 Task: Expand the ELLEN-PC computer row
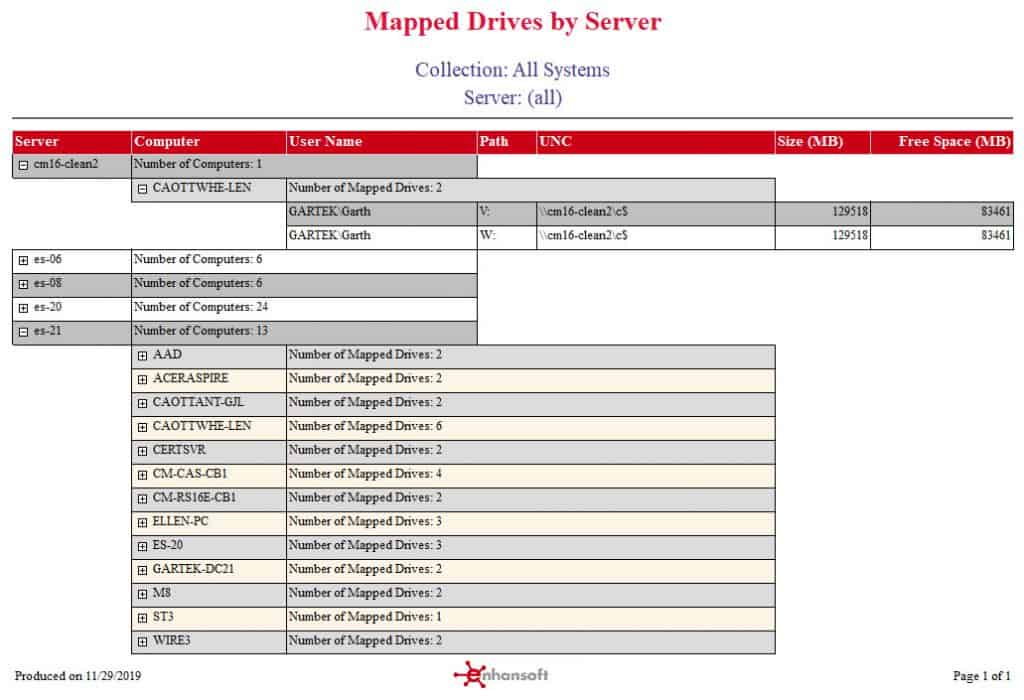(x=142, y=522)
